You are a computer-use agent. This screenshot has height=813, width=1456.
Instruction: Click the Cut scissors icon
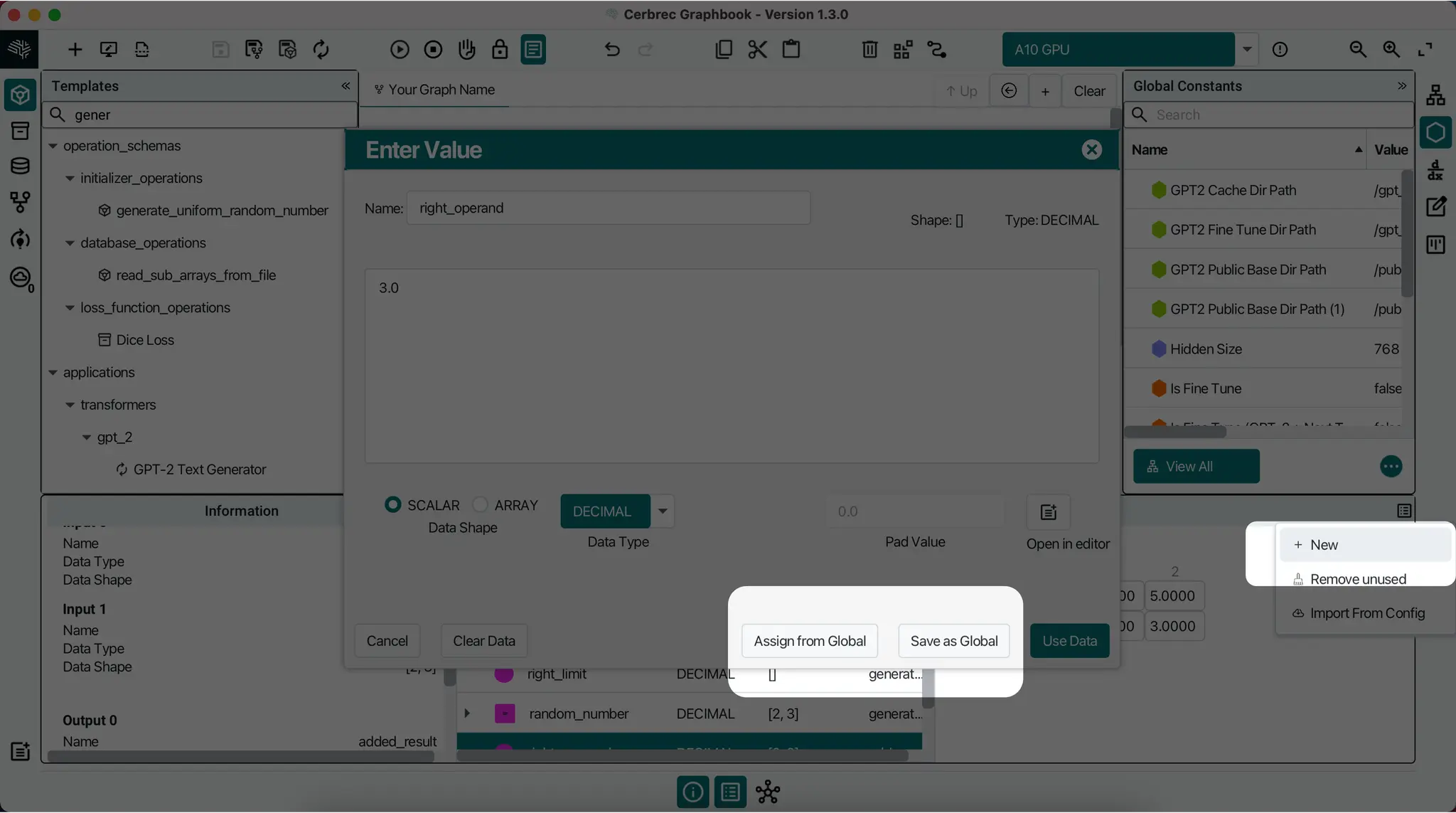[757, 49]
